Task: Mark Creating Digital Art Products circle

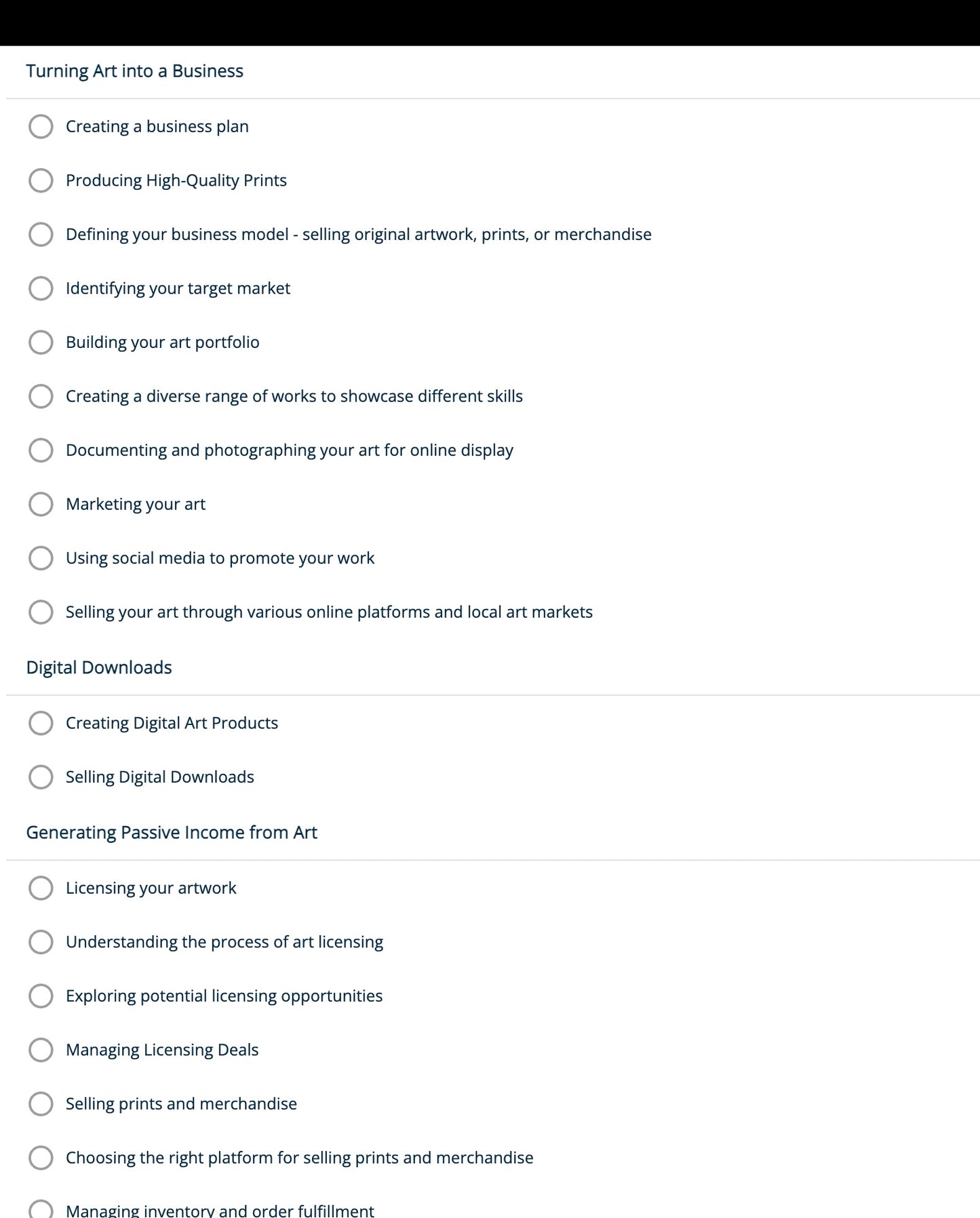Action: [41, 723]
